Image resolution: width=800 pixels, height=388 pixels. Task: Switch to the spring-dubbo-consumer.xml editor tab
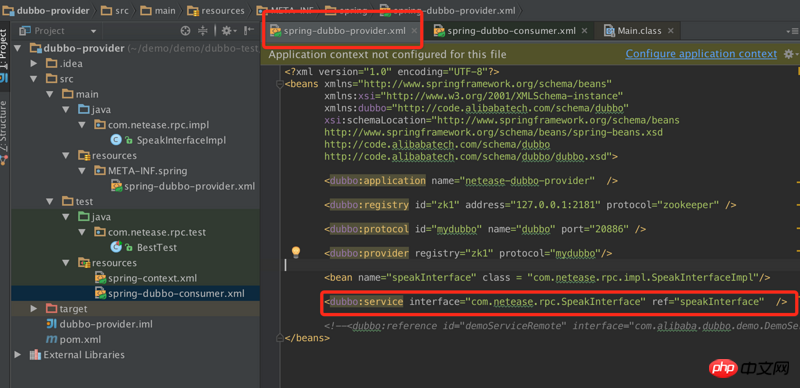click(511, 31)
